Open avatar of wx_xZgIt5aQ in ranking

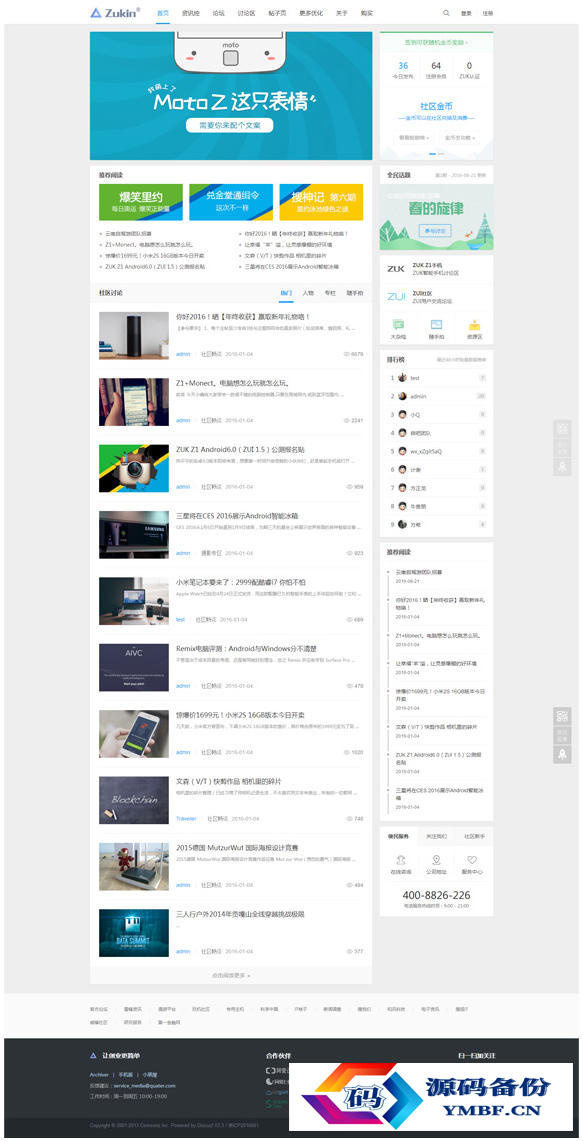[402, 451]
